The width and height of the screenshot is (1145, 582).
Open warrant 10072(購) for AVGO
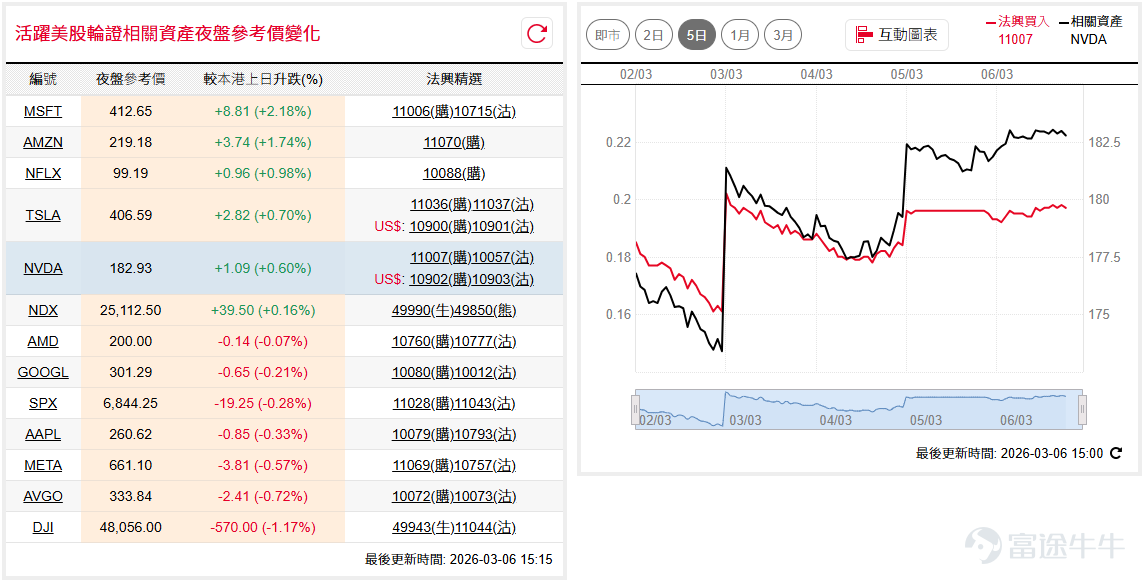(423, 496)
